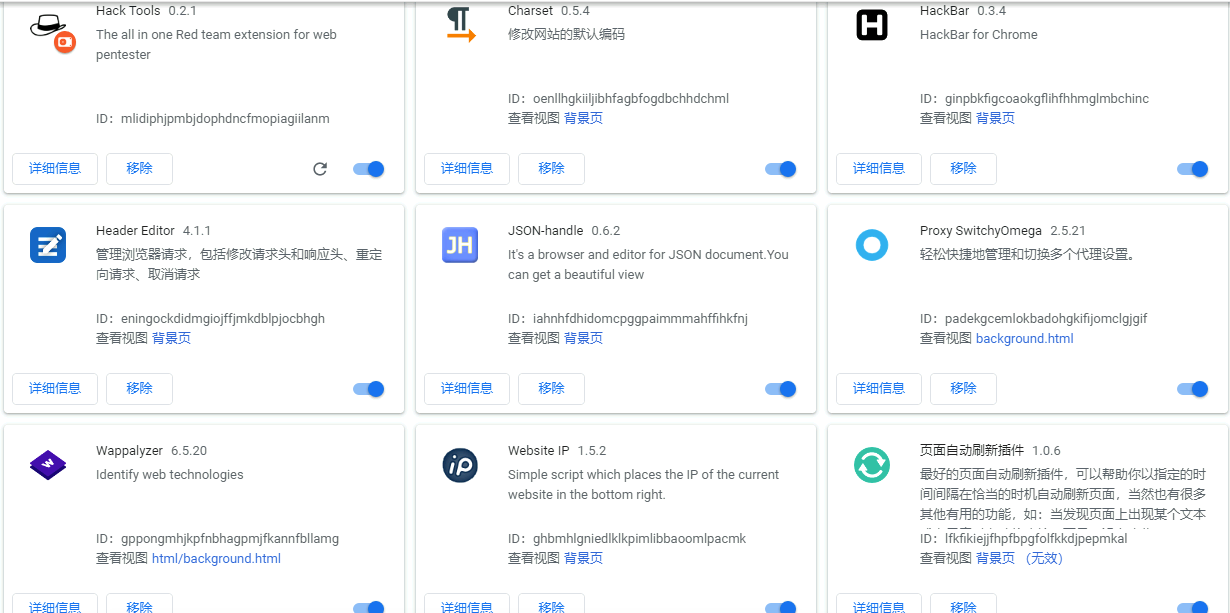Click the Header Editor 4.1.1 title

(x=154, y=230)
